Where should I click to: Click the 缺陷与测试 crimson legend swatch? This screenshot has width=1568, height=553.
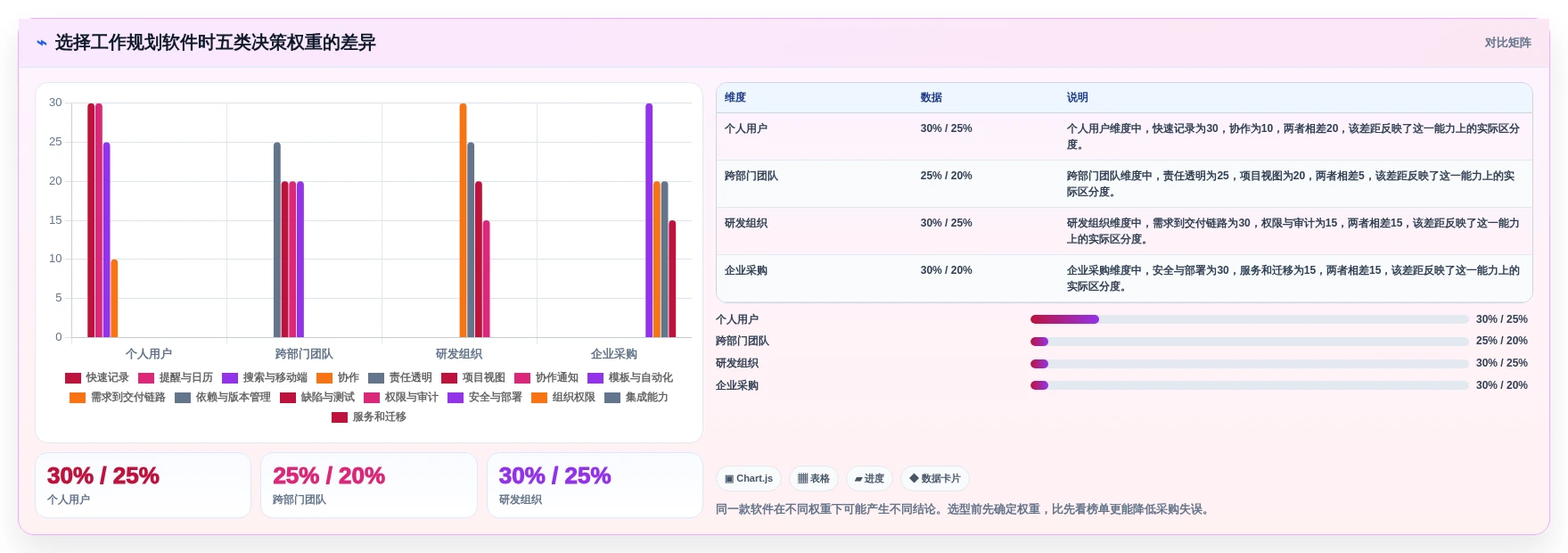tap(288, 398)
